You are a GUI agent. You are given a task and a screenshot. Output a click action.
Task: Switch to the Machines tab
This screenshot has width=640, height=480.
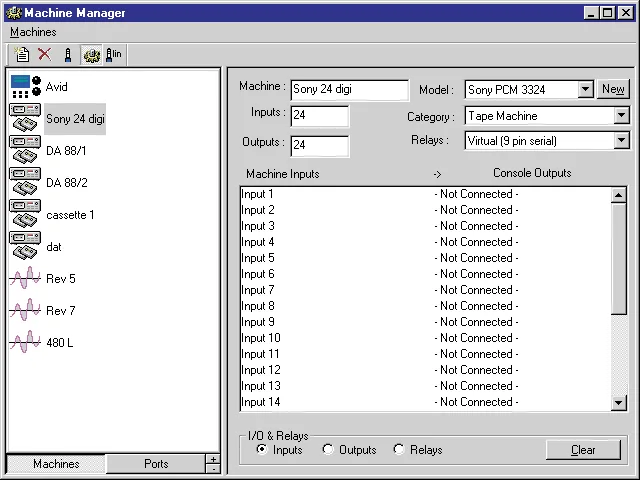pos(56,464)
